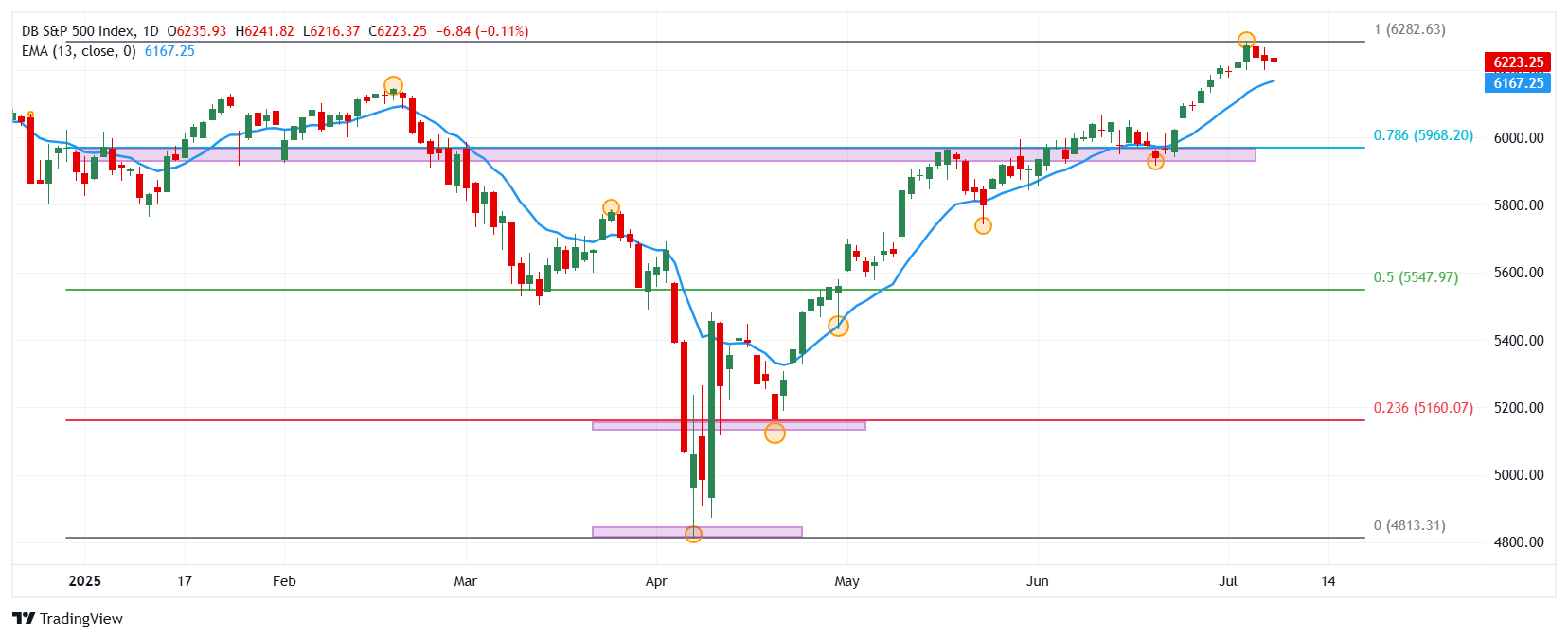Click the Feb label on the time axis

pos(284,581)
